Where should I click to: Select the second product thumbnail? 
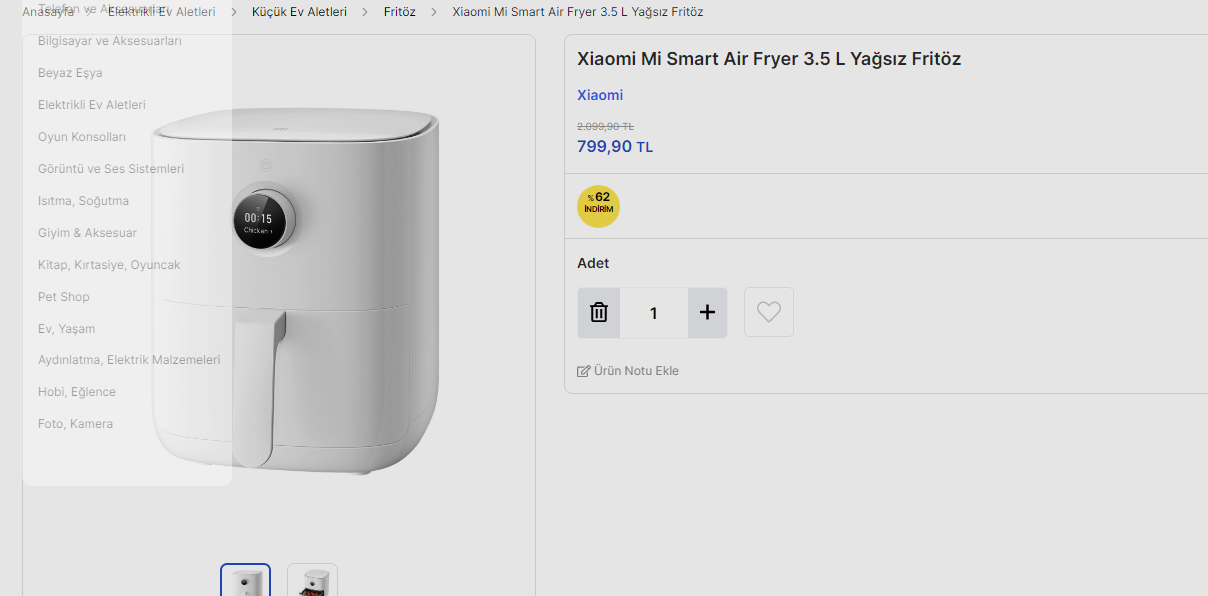coord(312,581)
